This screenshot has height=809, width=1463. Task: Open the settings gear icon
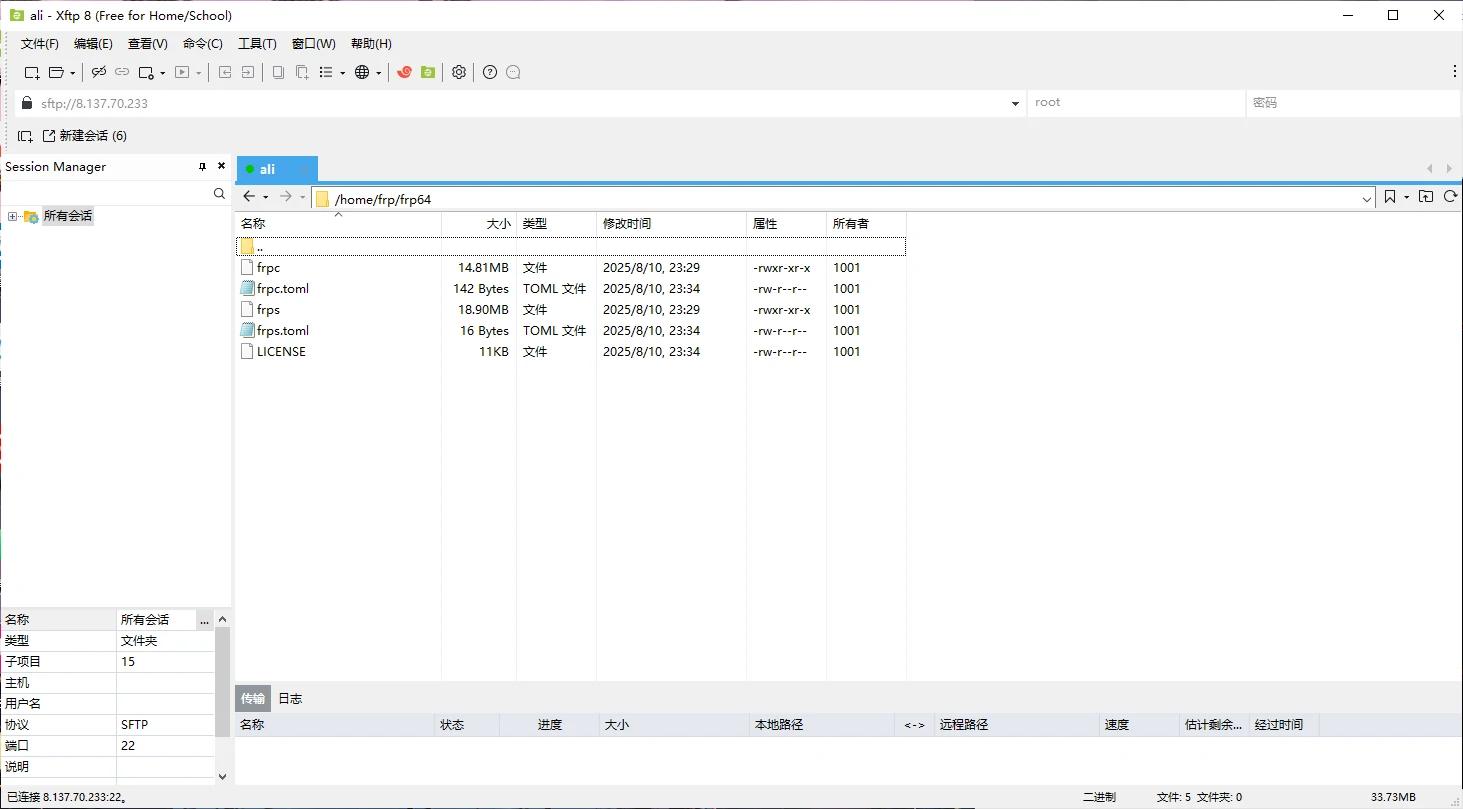click(459, 72)
